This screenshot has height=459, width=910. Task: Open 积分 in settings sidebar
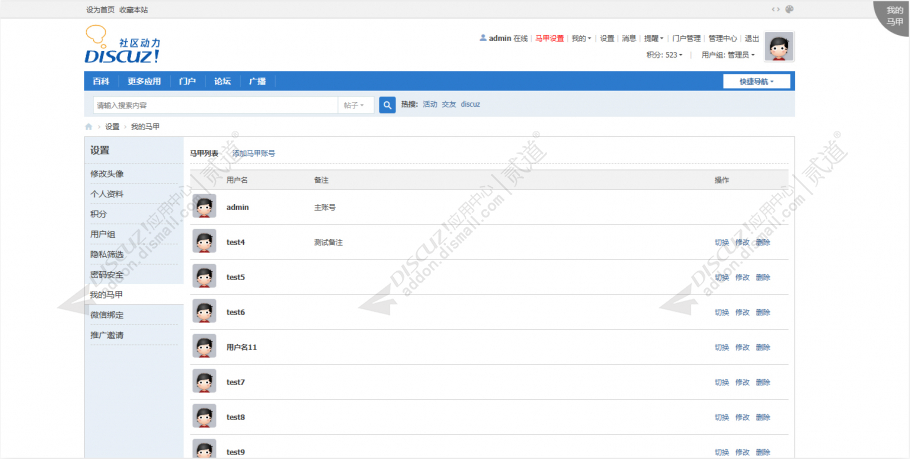99,214
